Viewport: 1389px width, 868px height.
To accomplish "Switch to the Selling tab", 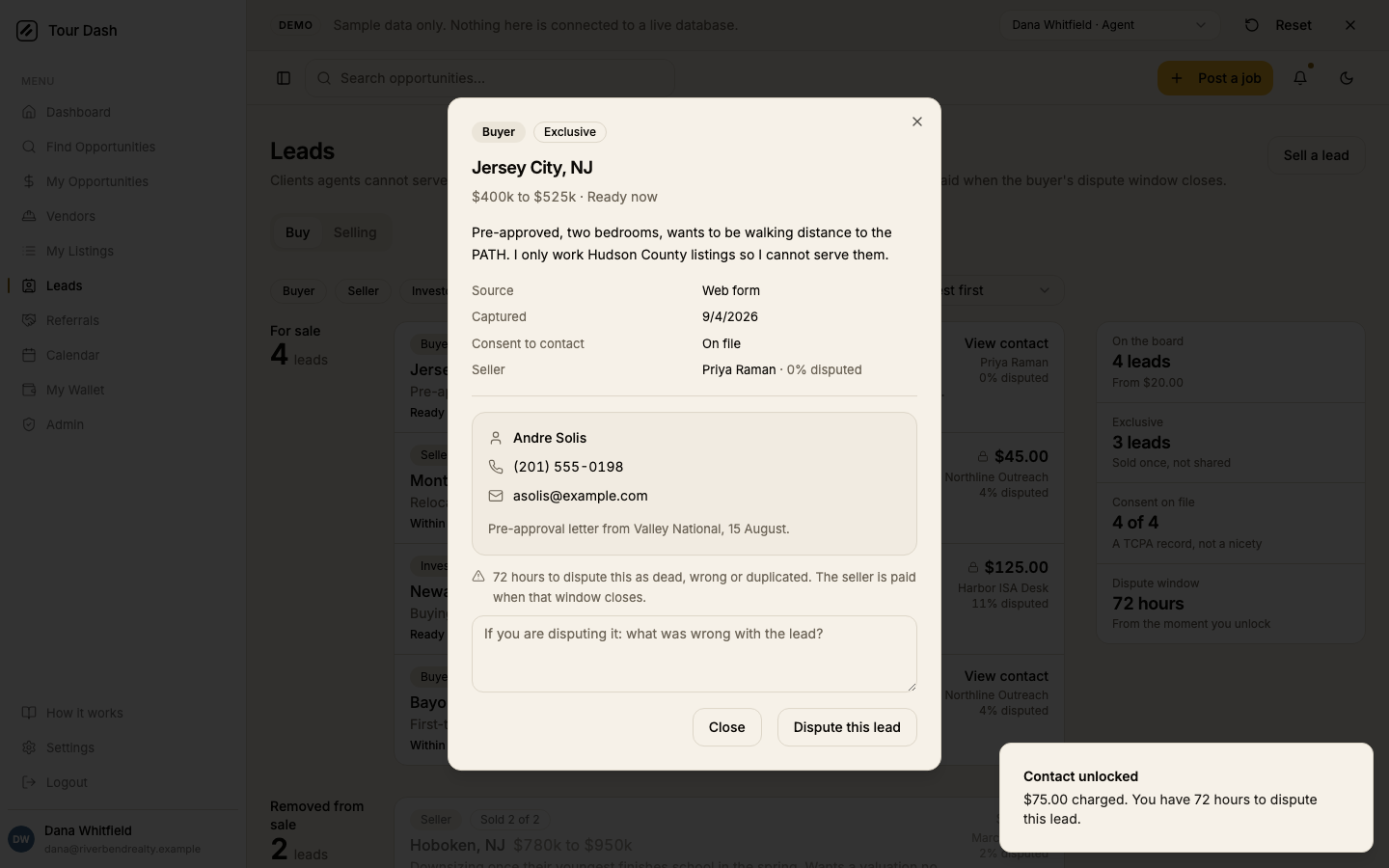I will [355, 232].
